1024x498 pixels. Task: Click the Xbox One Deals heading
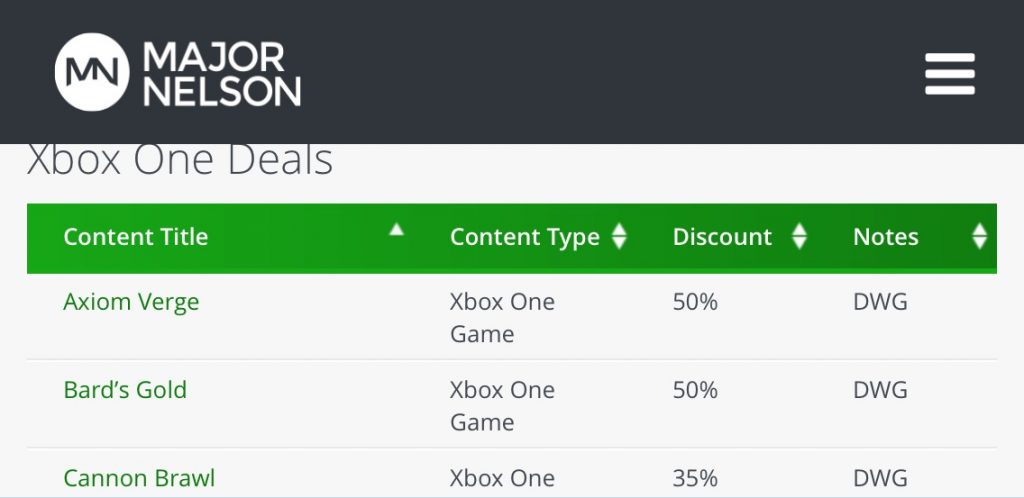pos(180,160)
